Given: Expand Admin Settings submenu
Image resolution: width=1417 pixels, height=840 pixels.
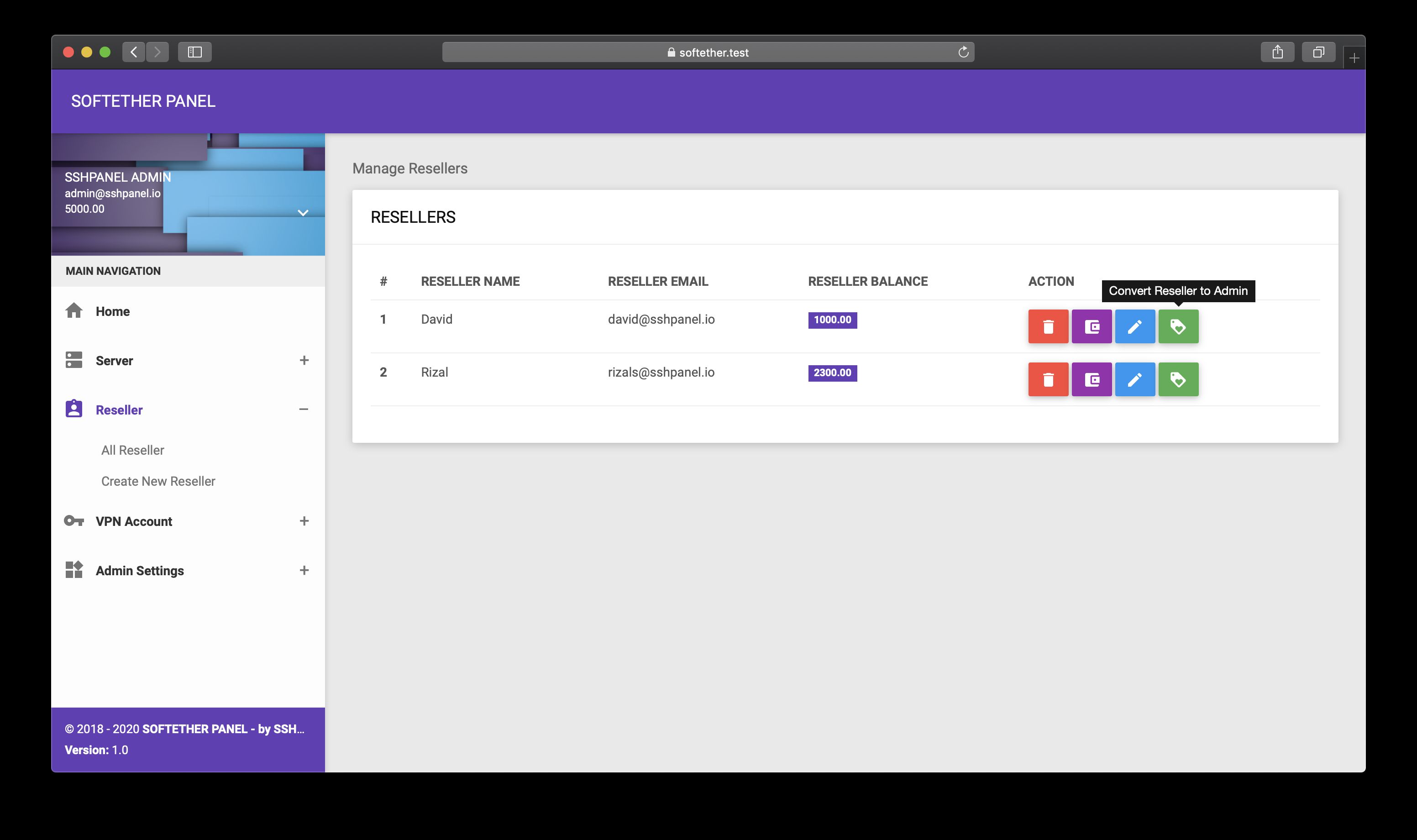Looking at the screenshot, I should pos(304,570).
